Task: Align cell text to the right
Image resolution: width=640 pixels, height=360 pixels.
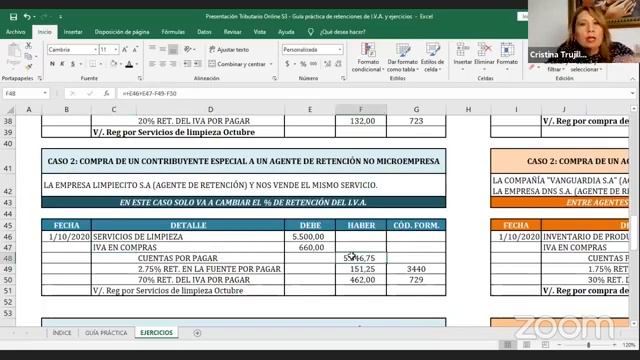Action: (x=173, y=64)
